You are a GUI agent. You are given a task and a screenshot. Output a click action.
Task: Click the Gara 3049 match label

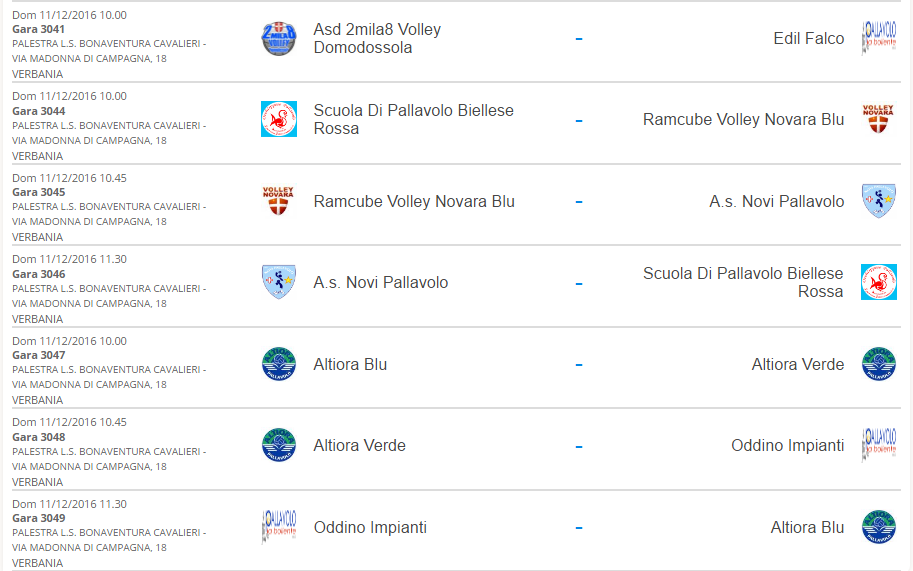[38, 518]
